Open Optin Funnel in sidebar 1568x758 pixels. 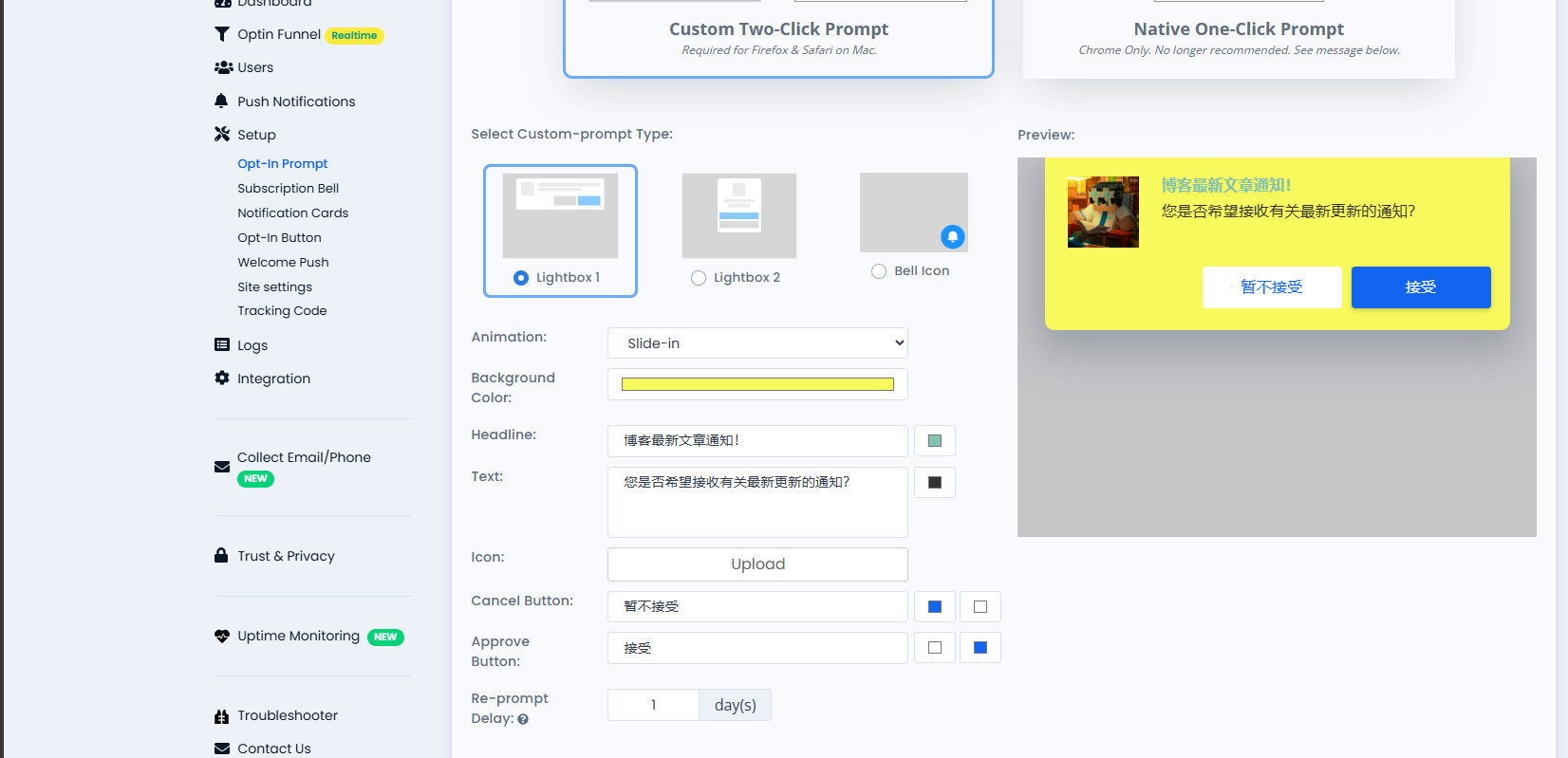point(279,34)
